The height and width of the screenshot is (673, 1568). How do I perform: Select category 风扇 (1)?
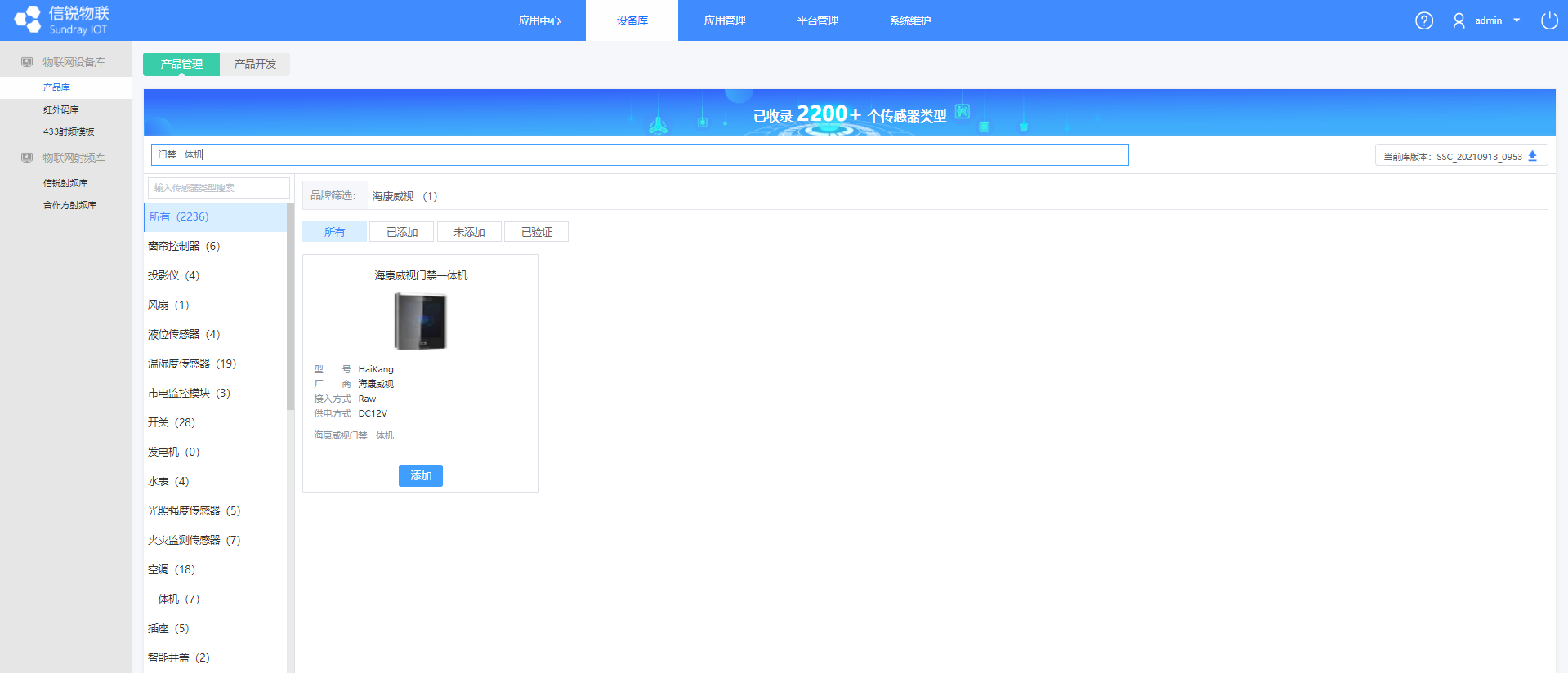point(215,305)
